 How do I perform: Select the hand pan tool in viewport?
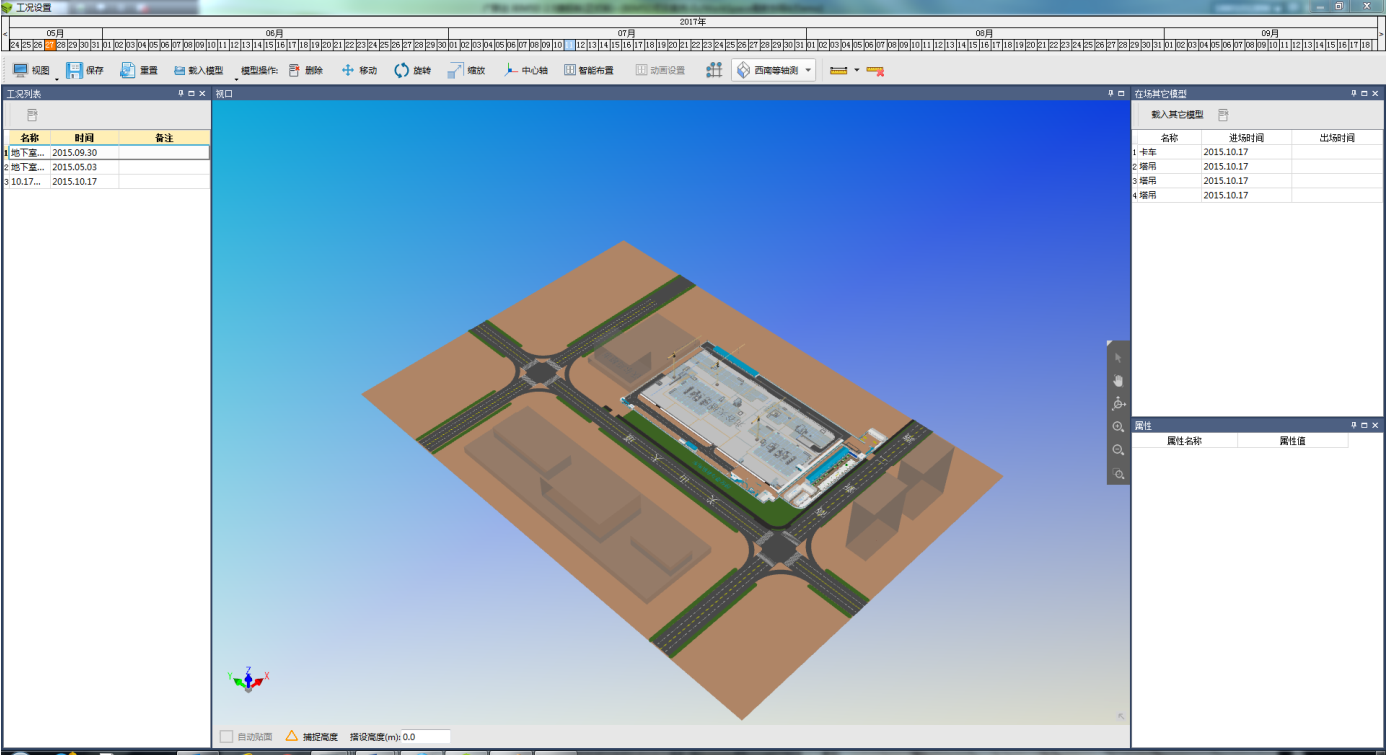tap(1118, 380)
